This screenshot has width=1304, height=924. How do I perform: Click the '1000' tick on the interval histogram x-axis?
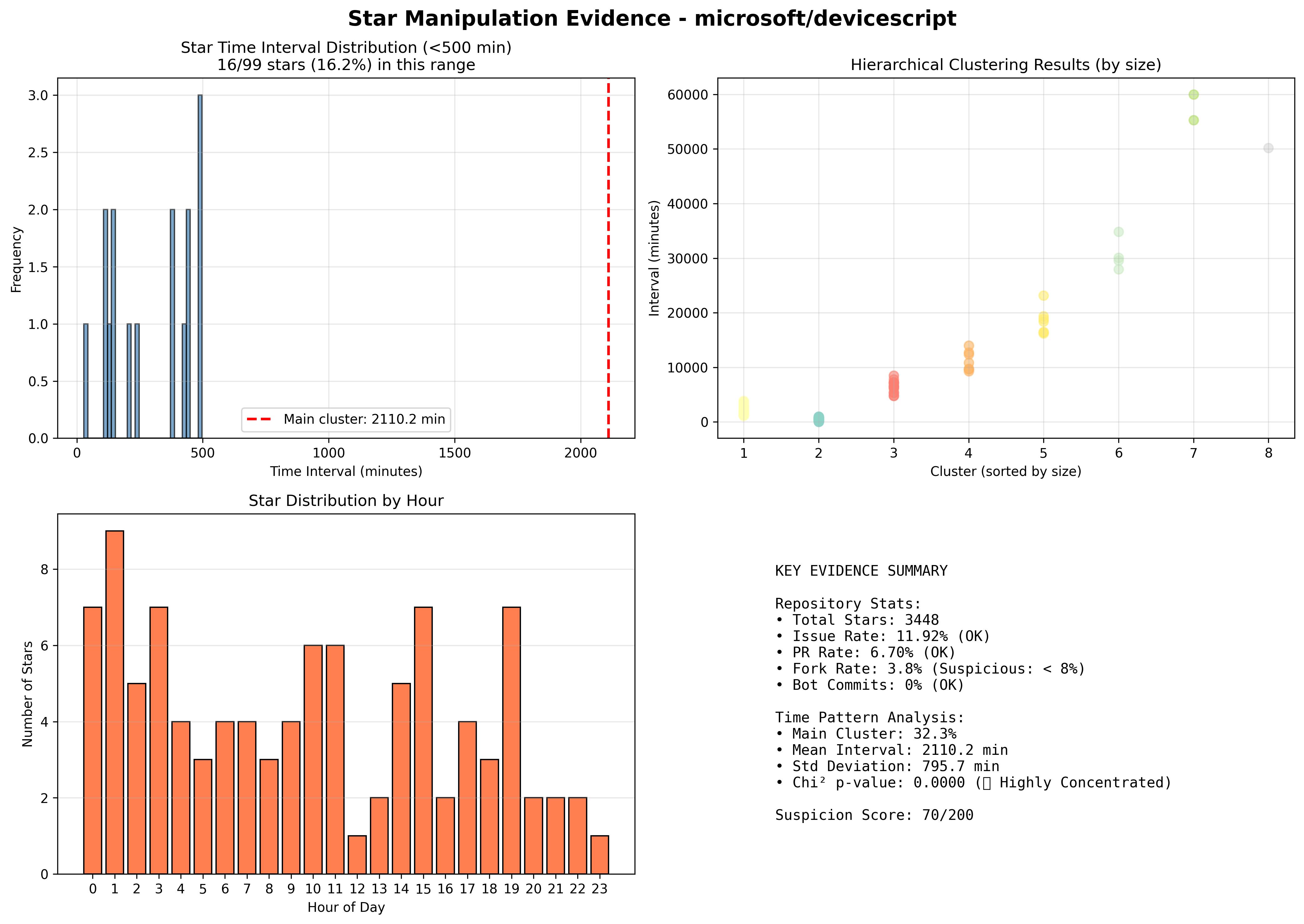point(329,453)
